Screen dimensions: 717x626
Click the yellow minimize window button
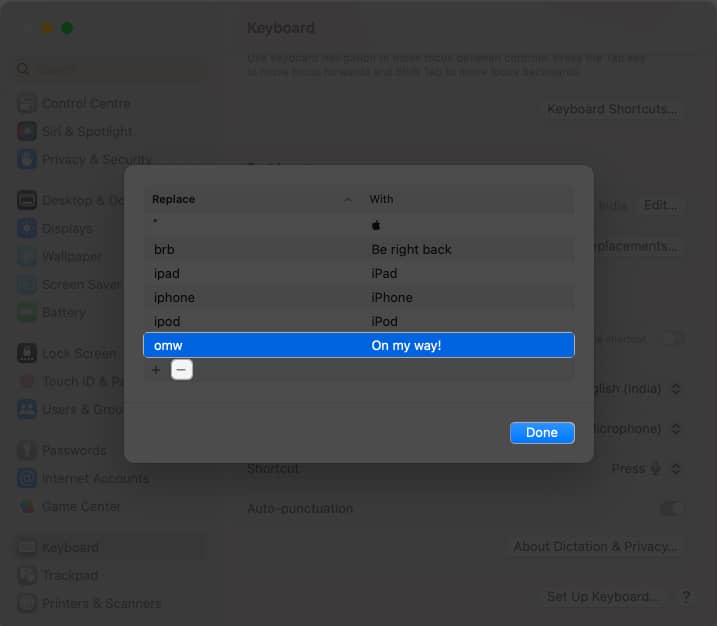point(47,28)
